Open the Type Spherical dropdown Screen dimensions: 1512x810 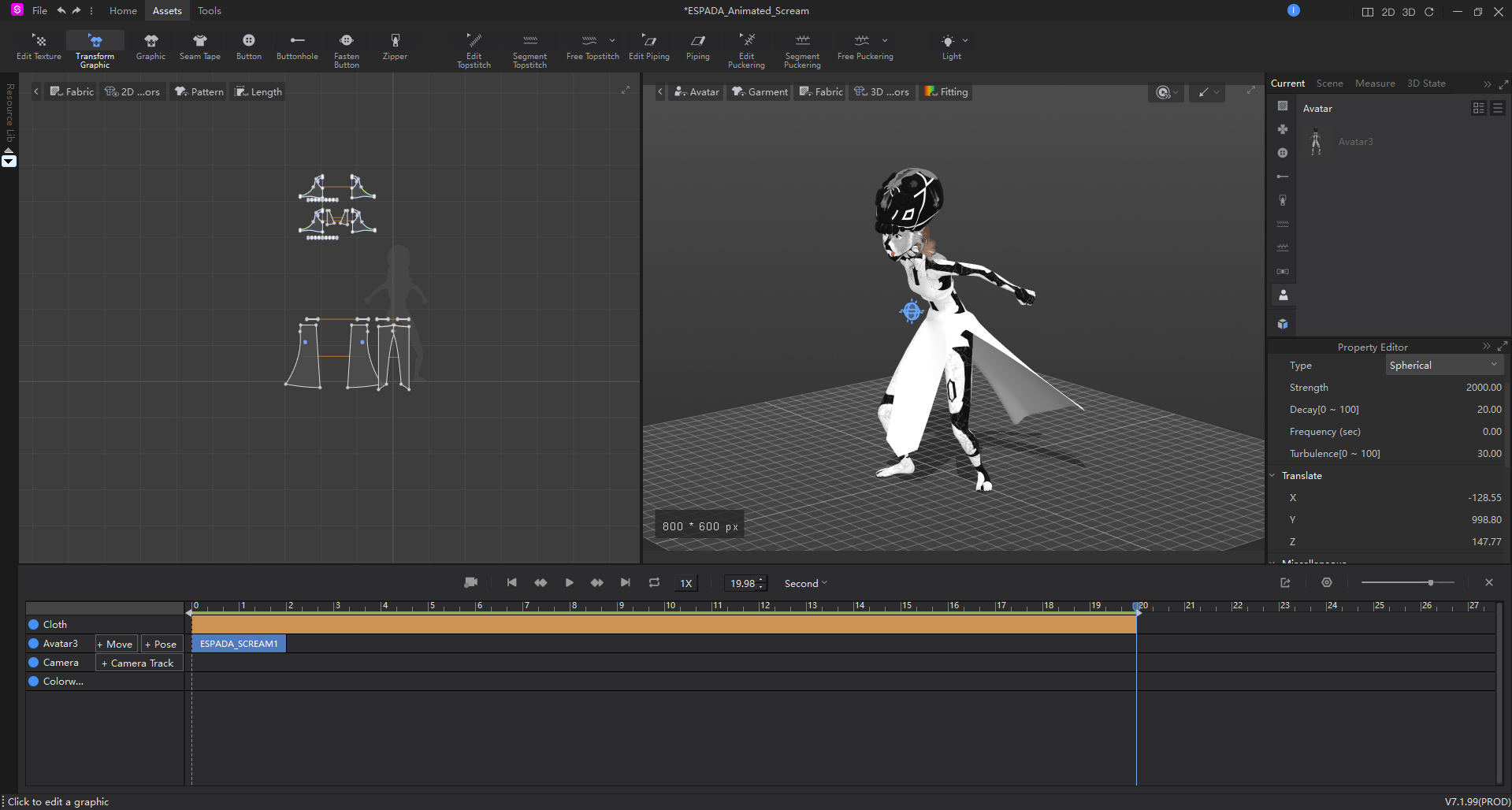tap(1443, 365)
